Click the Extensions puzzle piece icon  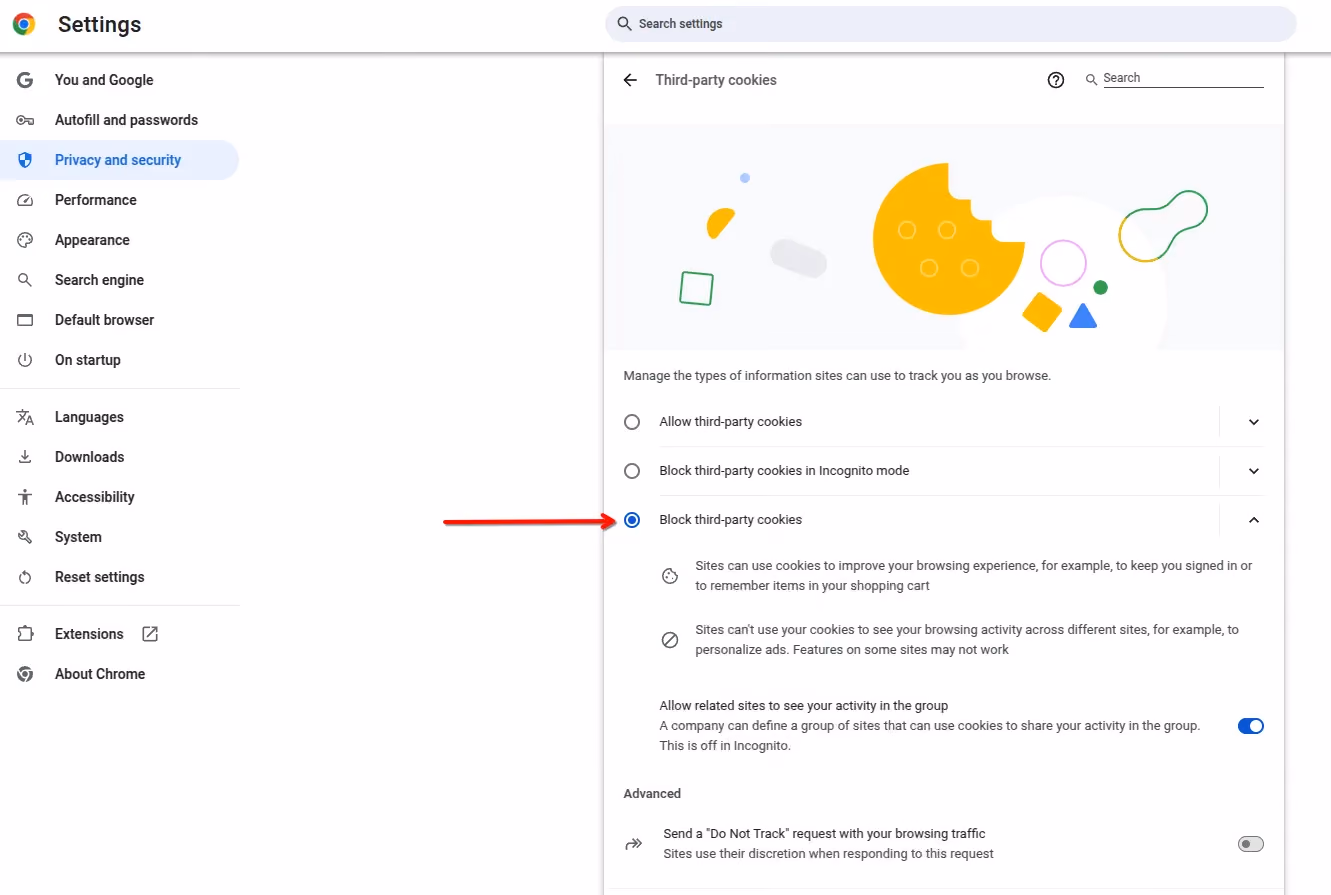tap(25, 634)
